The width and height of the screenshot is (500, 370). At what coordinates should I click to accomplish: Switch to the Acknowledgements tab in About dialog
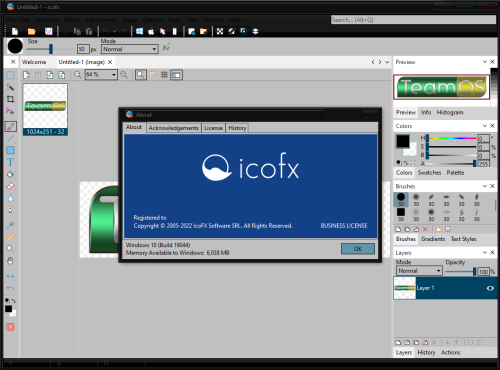[x=173, y=128]
